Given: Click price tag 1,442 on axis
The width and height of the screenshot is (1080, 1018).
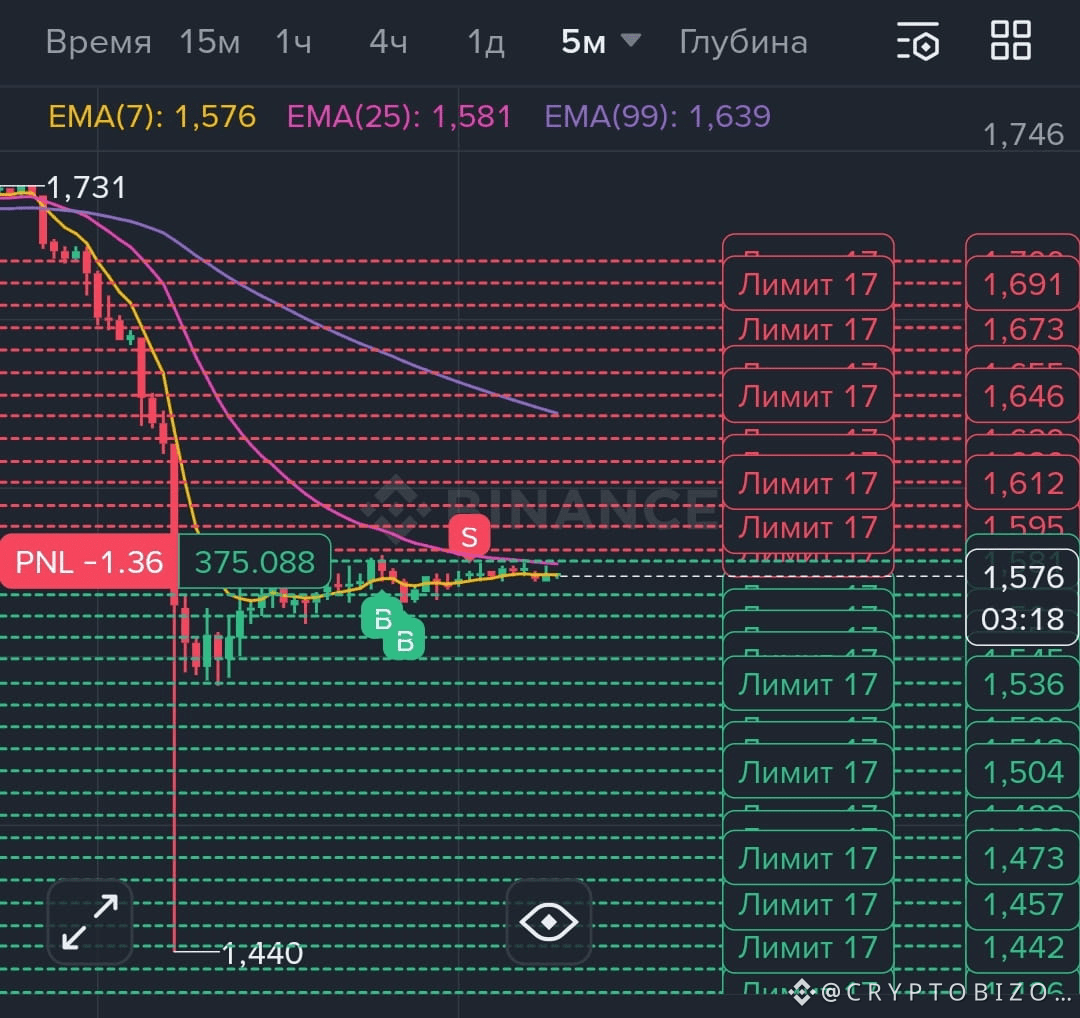Looking at the screenshot, I should click(1023, 948).
